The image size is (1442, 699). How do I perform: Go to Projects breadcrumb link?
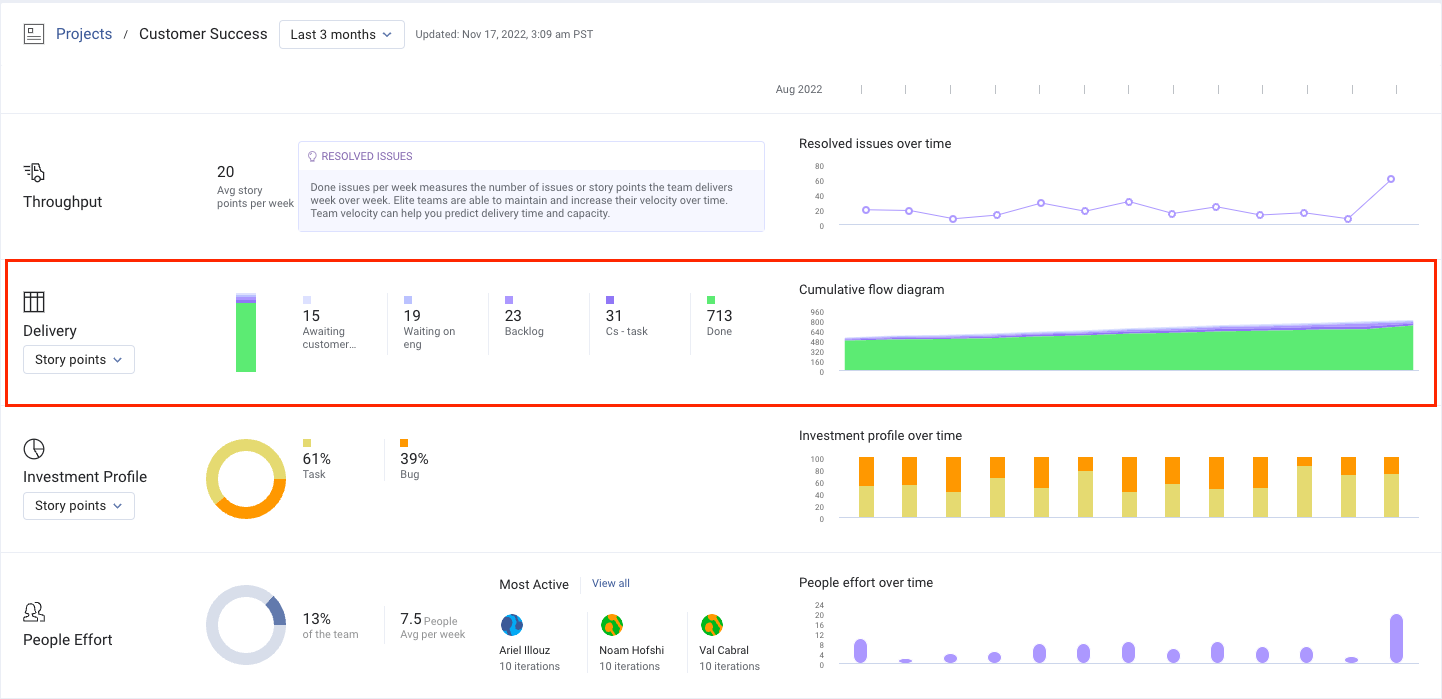pos(84,34)
